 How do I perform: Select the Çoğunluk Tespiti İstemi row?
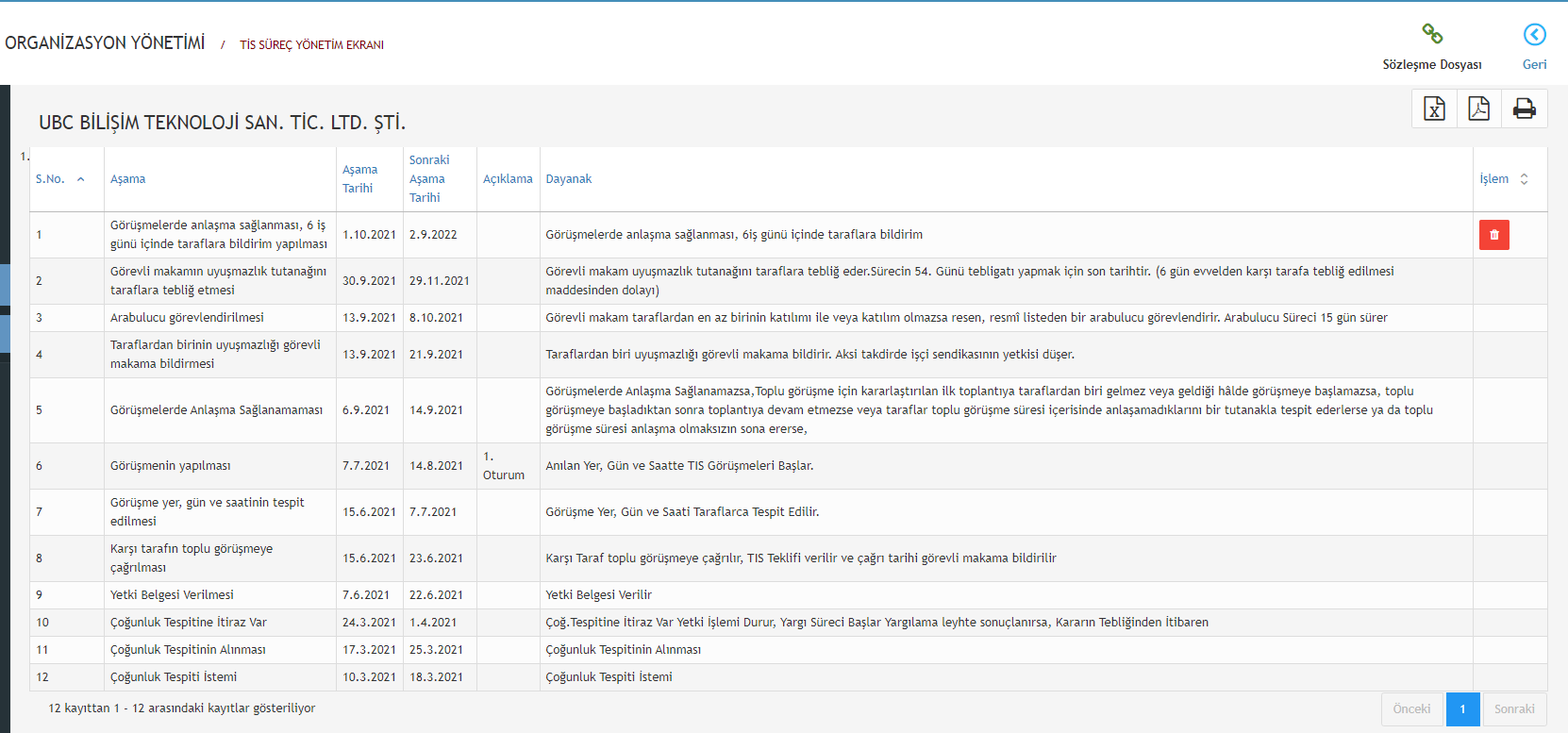pyautogui.click(x=174, y=677)
